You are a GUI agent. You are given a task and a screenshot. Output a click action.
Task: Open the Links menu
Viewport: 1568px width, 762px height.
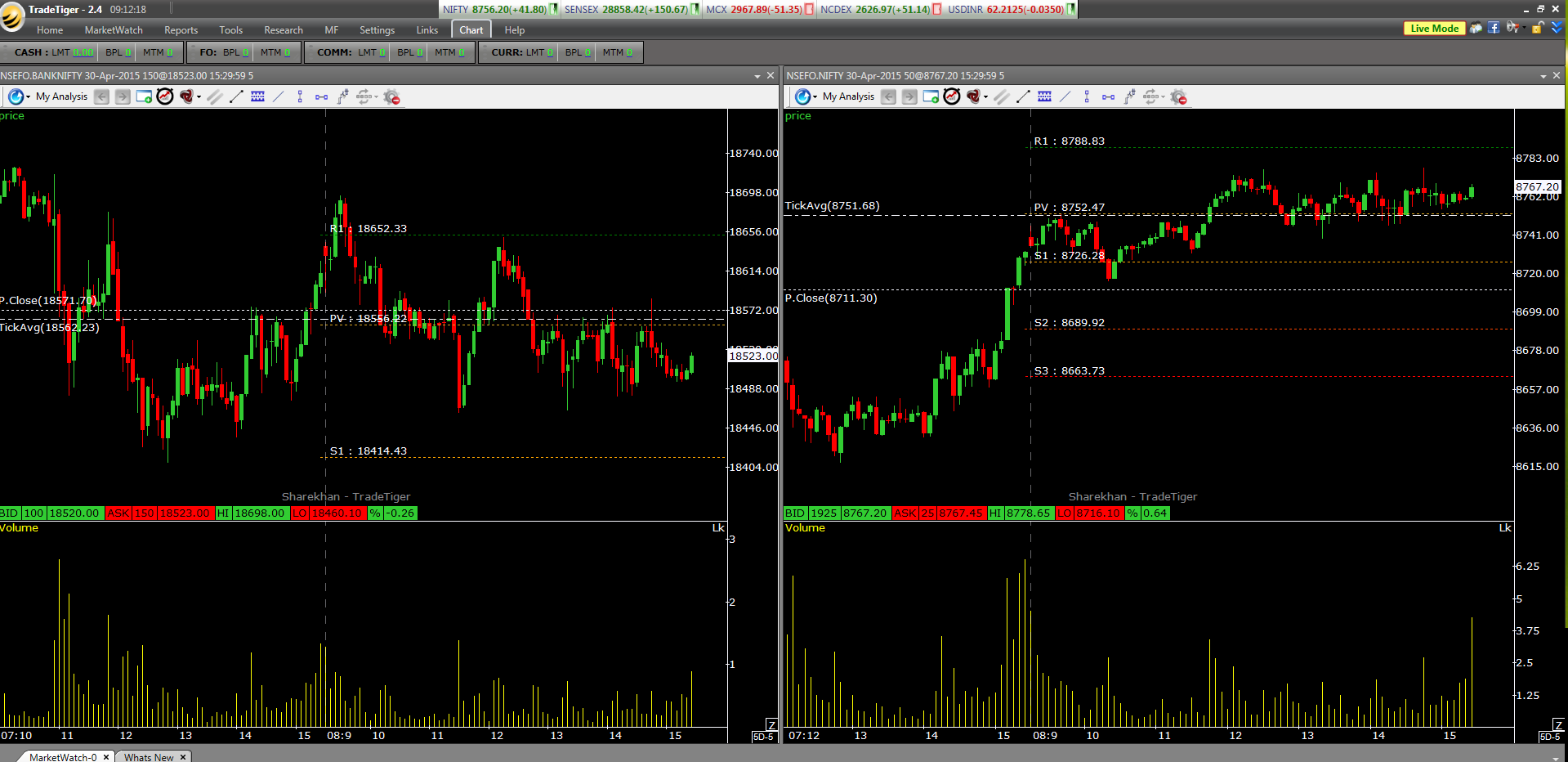[x=427, y=30]
